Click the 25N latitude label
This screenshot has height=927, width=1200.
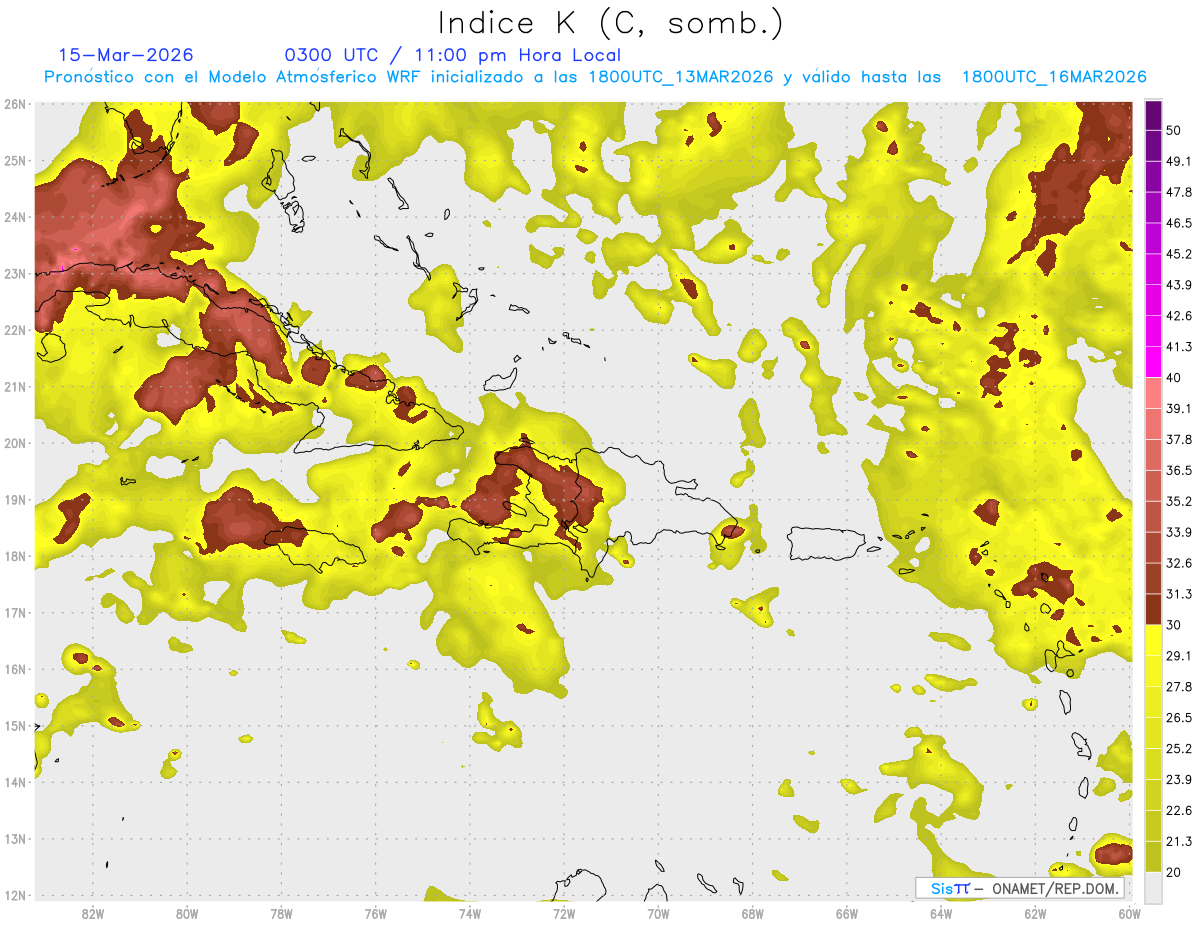(15, 160)
